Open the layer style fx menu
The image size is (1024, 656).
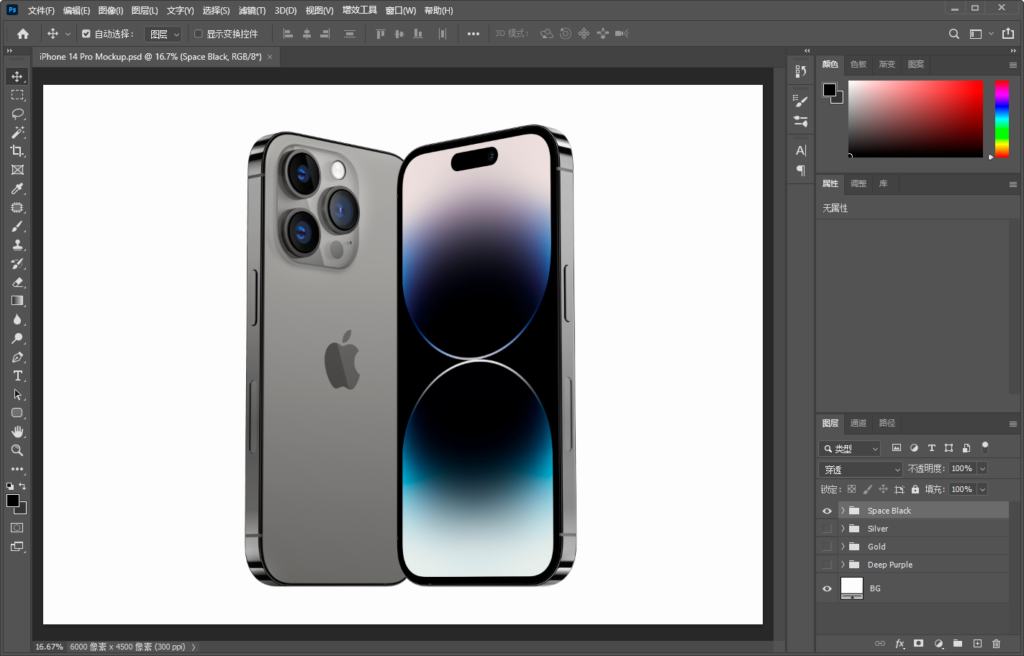click(899, 644)
